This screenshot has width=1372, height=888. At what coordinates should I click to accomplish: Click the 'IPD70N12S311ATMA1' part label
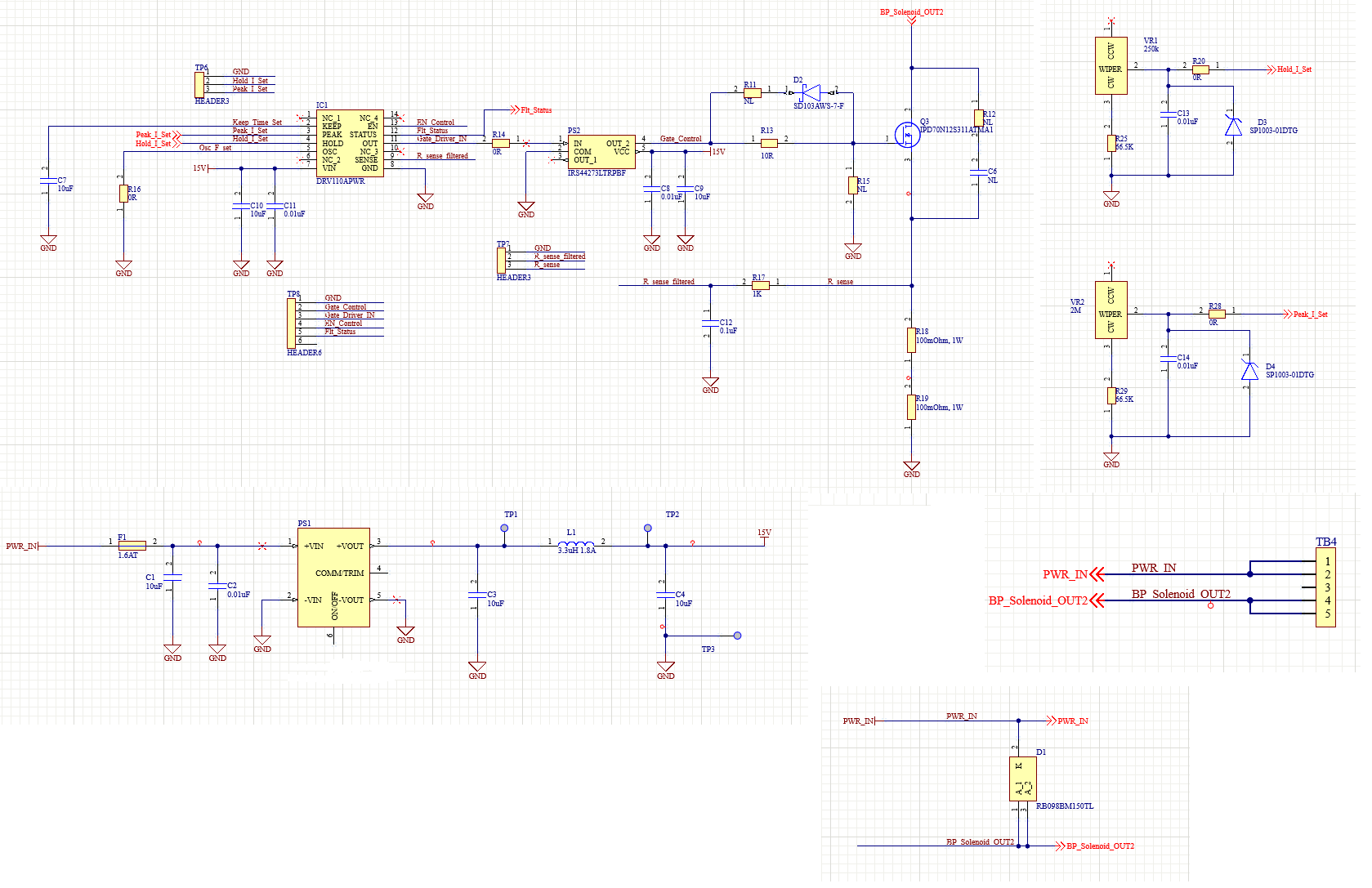(956, 130)
